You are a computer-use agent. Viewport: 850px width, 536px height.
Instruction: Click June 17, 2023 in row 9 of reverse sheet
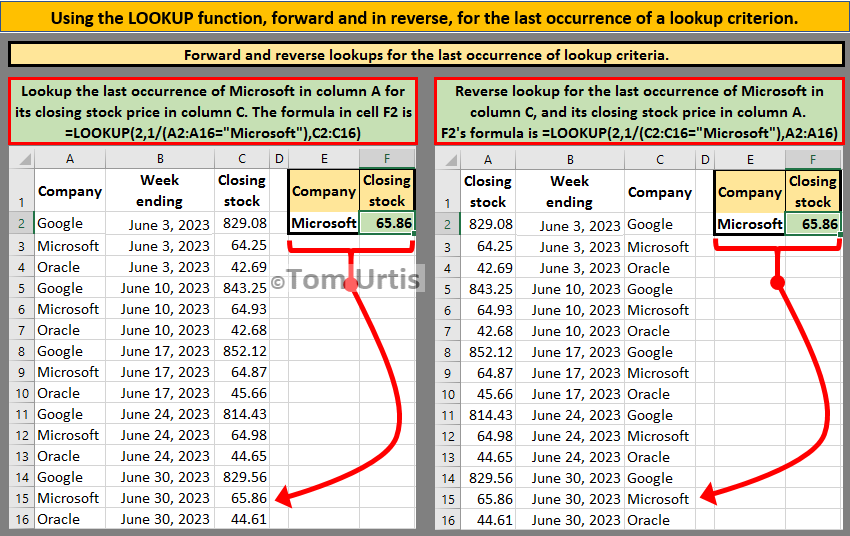point(570,373)
